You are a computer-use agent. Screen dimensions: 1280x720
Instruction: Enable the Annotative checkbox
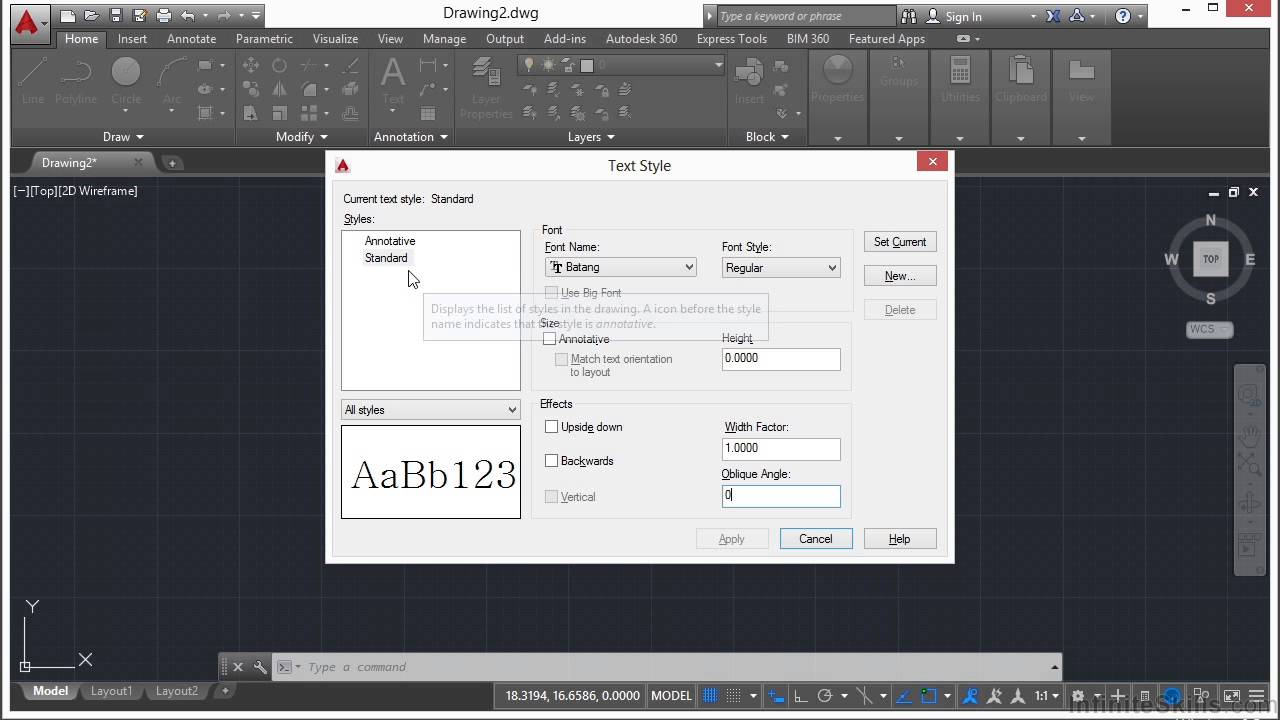point(549,339)
